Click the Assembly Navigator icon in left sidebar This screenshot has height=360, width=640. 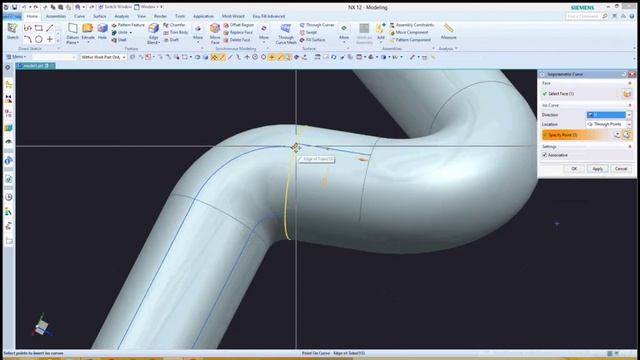click(x=9, y=84)
